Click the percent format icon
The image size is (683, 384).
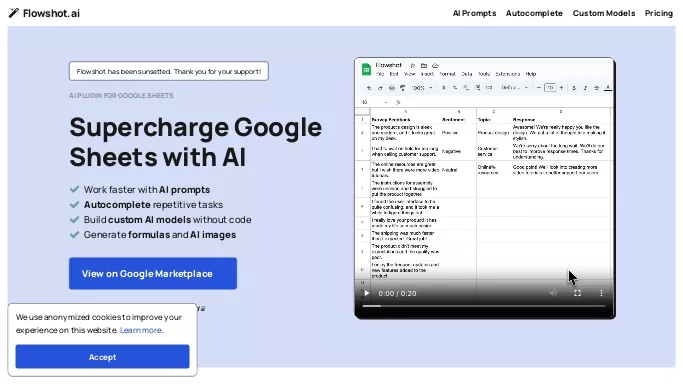pyautogui.click(x=455, y=88)
